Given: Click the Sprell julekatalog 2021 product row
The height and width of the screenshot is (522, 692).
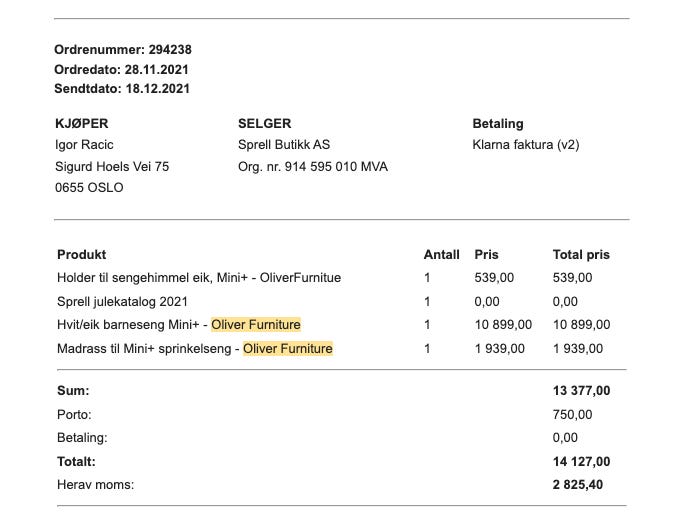Looking at the screenshot, I should 122,301.
